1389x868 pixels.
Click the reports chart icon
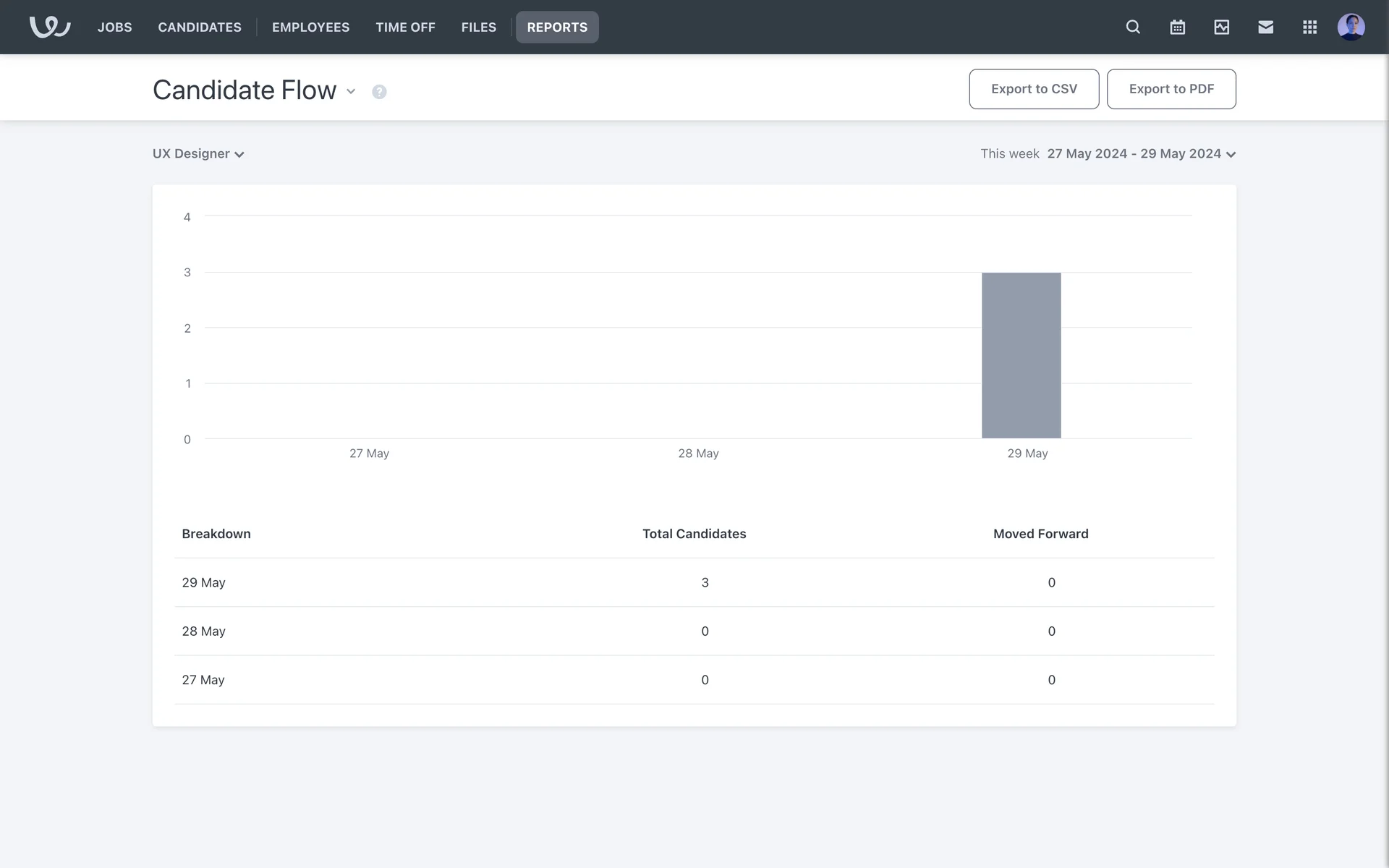click(1221, 27)
